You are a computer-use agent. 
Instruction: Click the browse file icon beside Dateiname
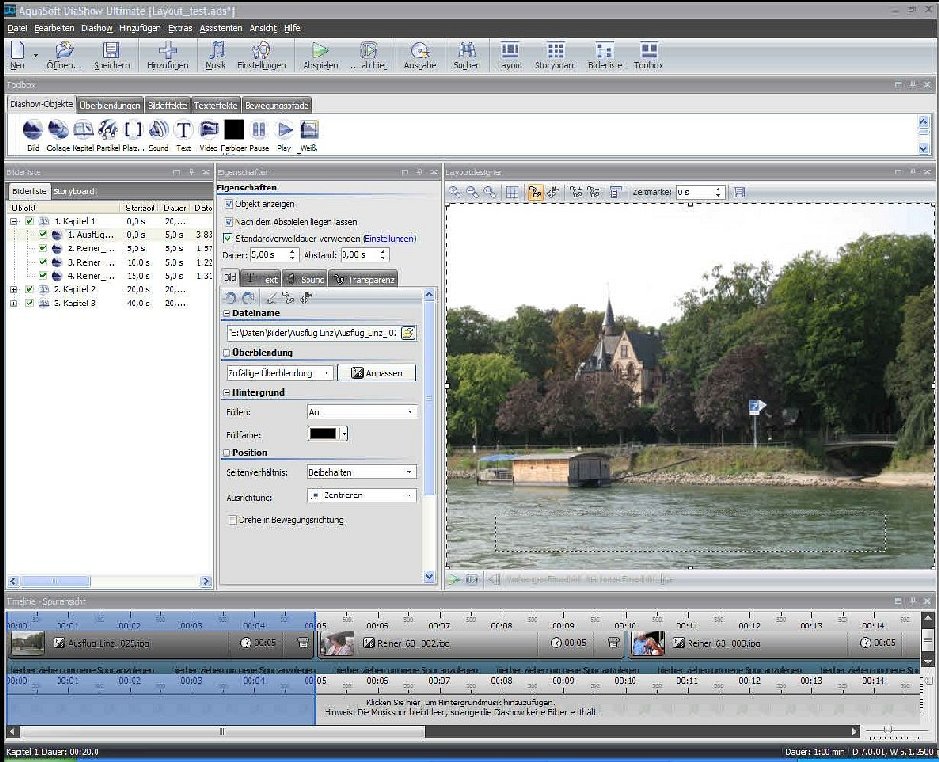[408, 333]
